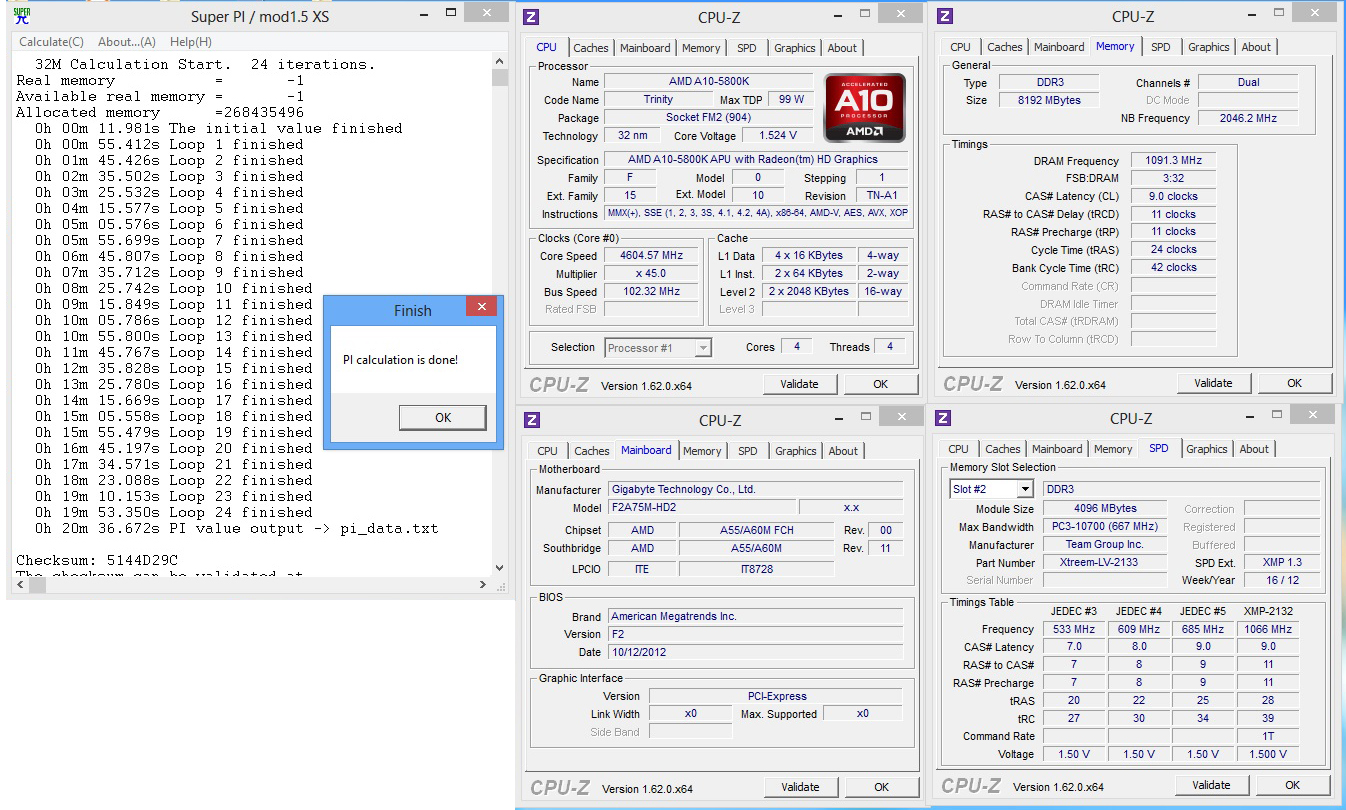
Task: Click OK in the Memory window
Action: tap(1294, 383)
